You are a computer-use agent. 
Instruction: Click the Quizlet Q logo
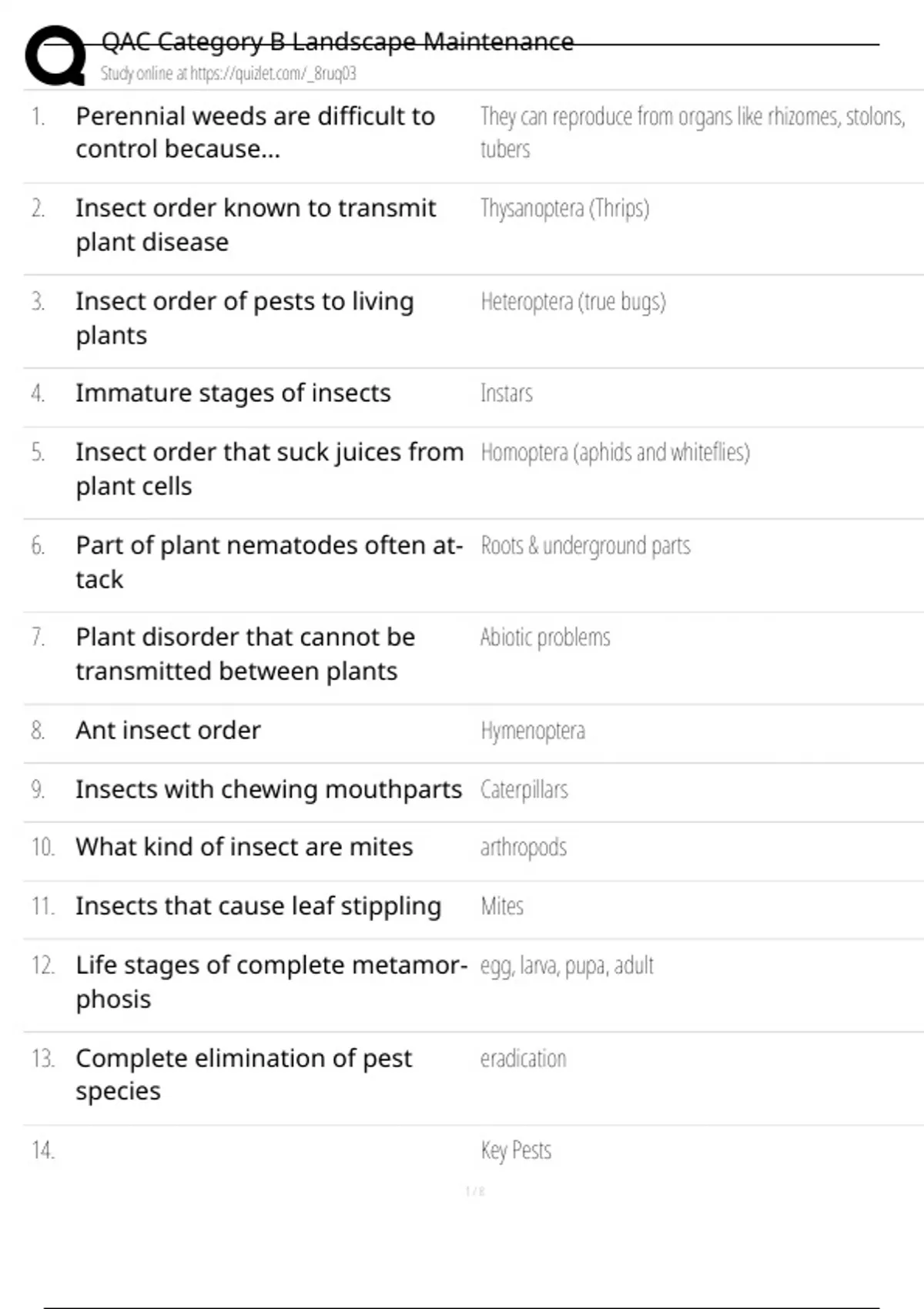55,55
